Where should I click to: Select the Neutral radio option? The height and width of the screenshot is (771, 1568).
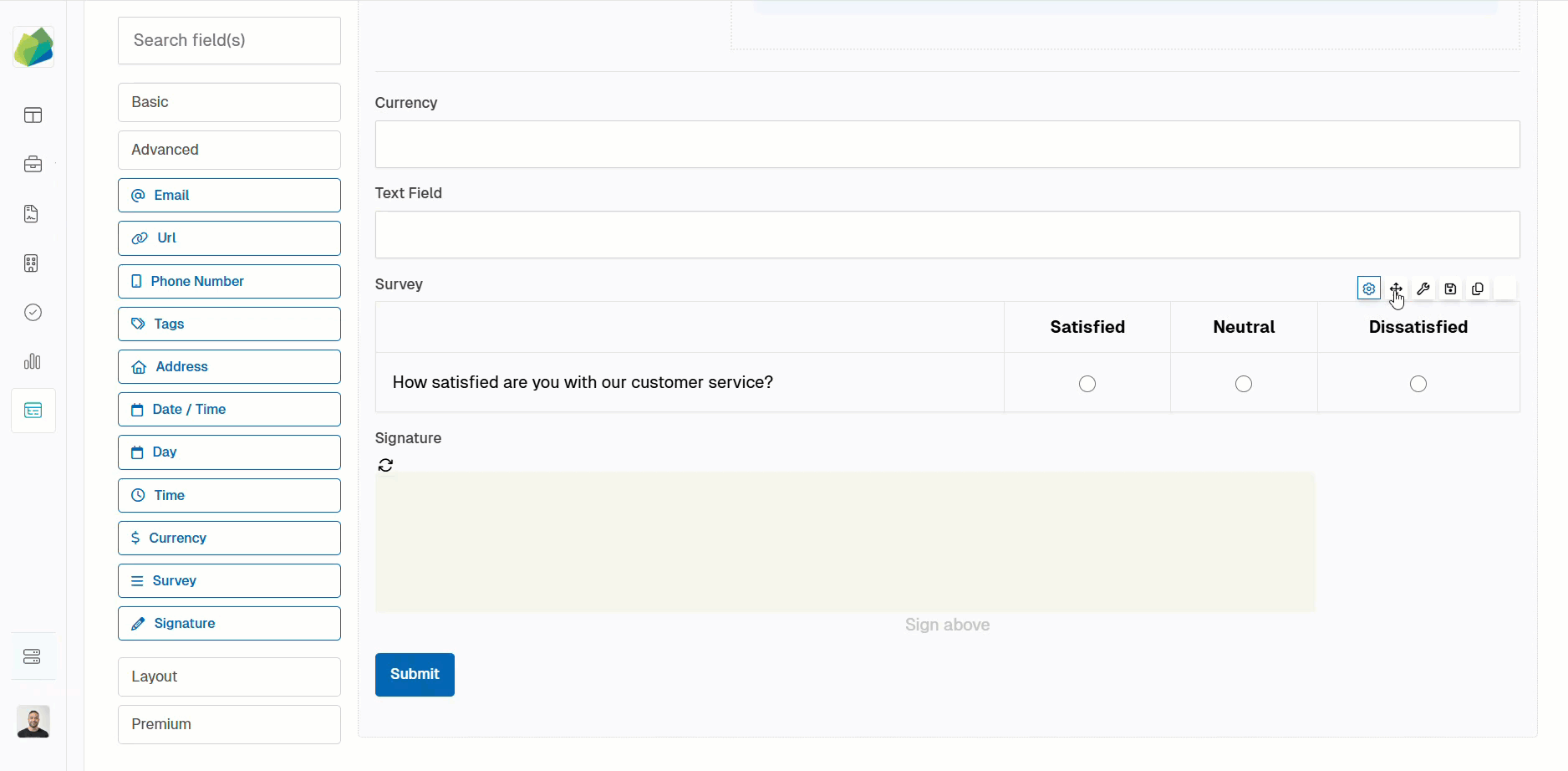1244,384
